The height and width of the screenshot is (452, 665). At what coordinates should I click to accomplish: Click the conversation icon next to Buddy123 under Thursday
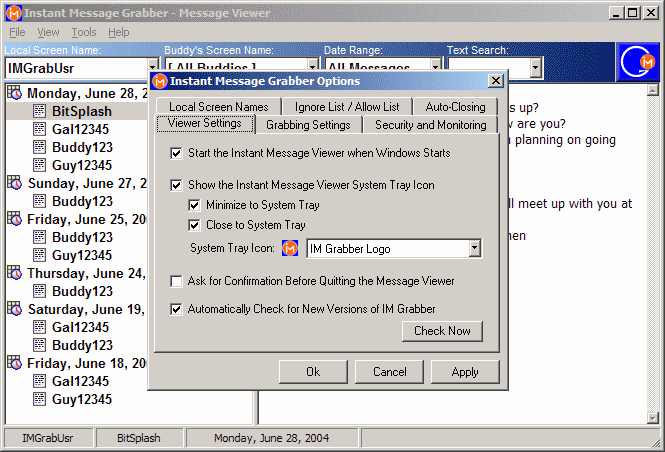[x=39, y=291]
